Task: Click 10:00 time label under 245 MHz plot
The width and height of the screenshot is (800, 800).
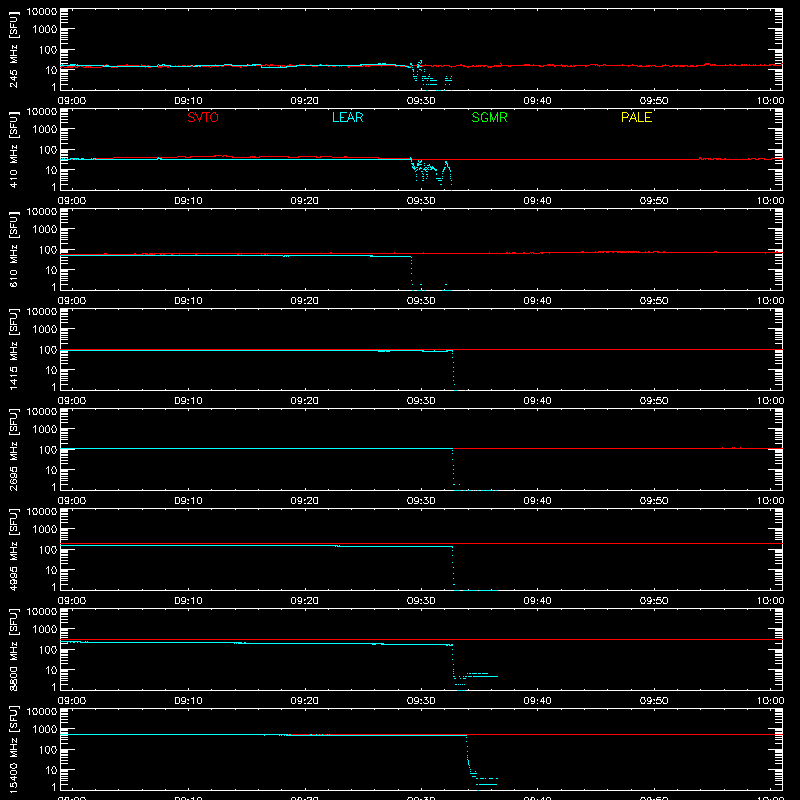Action: pyautogui.click(x=770, y=101)
